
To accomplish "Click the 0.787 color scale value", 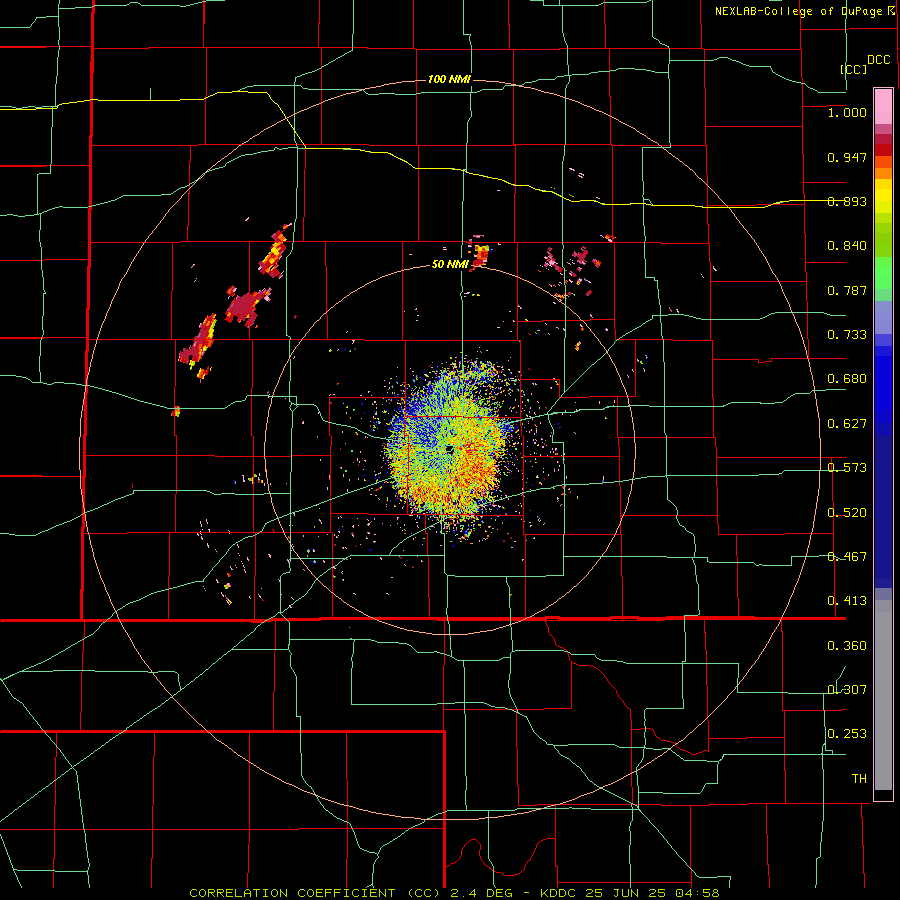I will tap(847, 290).
